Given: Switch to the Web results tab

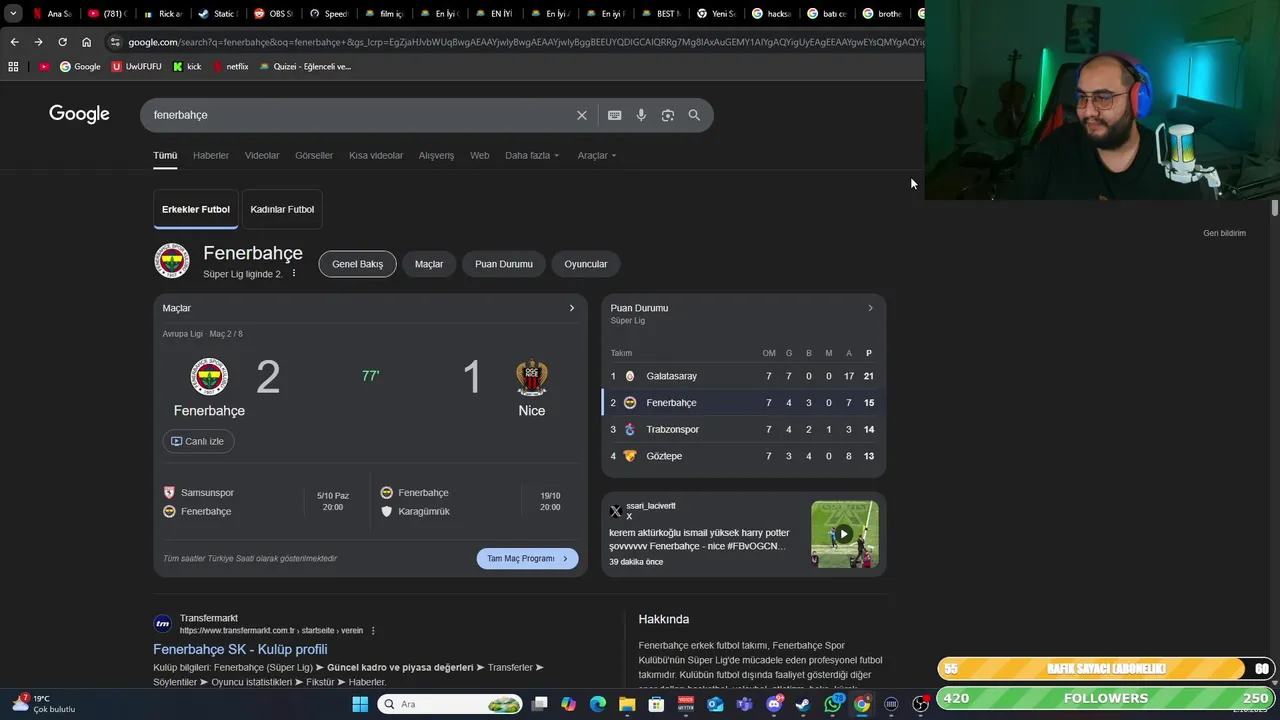Looking at the screenshot, I should [480, 155].
